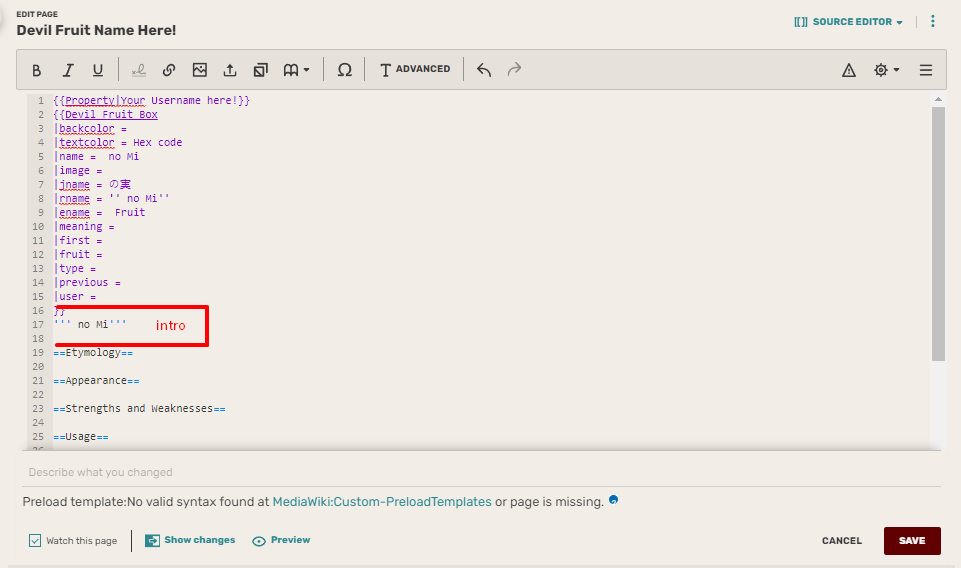Place cursor on the first = line
Viewport: 961px width, 568px height.
(78, 241)
